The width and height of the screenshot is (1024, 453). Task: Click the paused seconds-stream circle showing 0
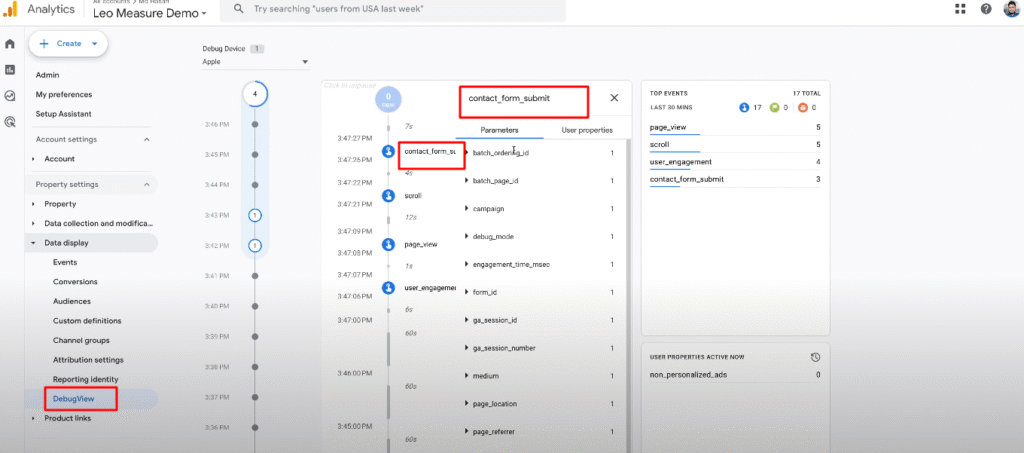[389, 99]
